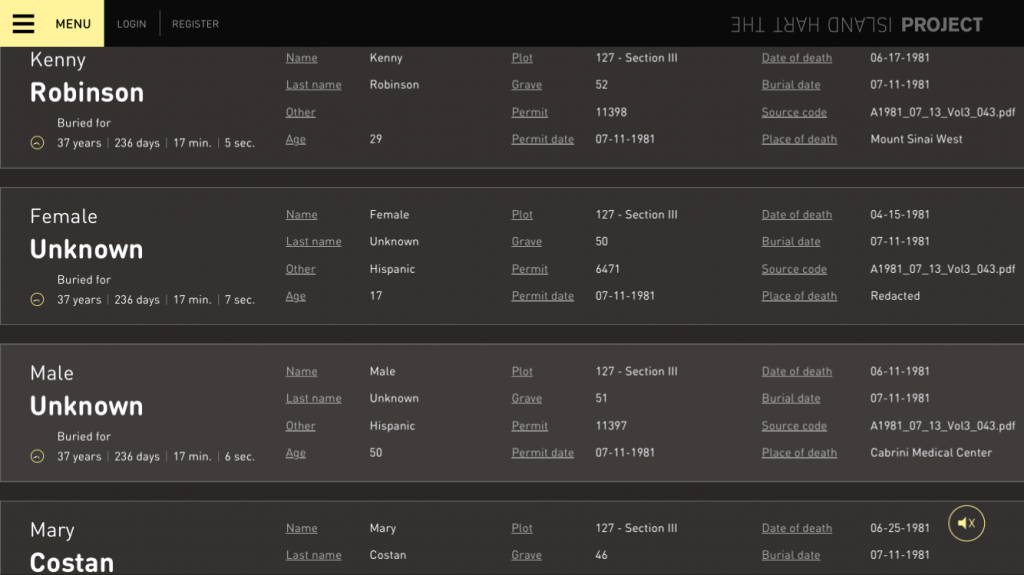
Task: Click 'Age' label in Kenny Robinson record
Action: click(x=295, y=139)
